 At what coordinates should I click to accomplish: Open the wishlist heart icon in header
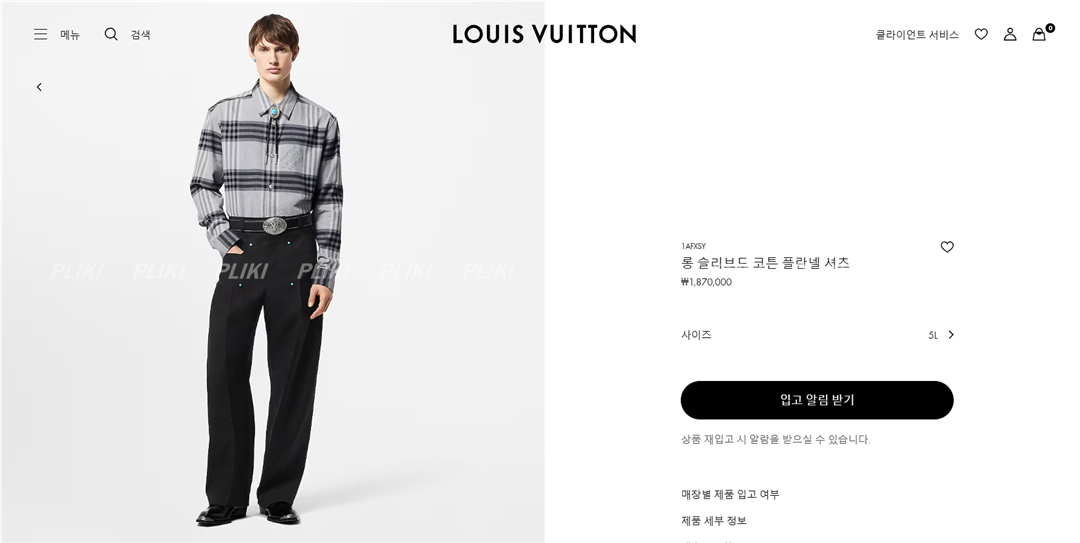tap(981, 34)
